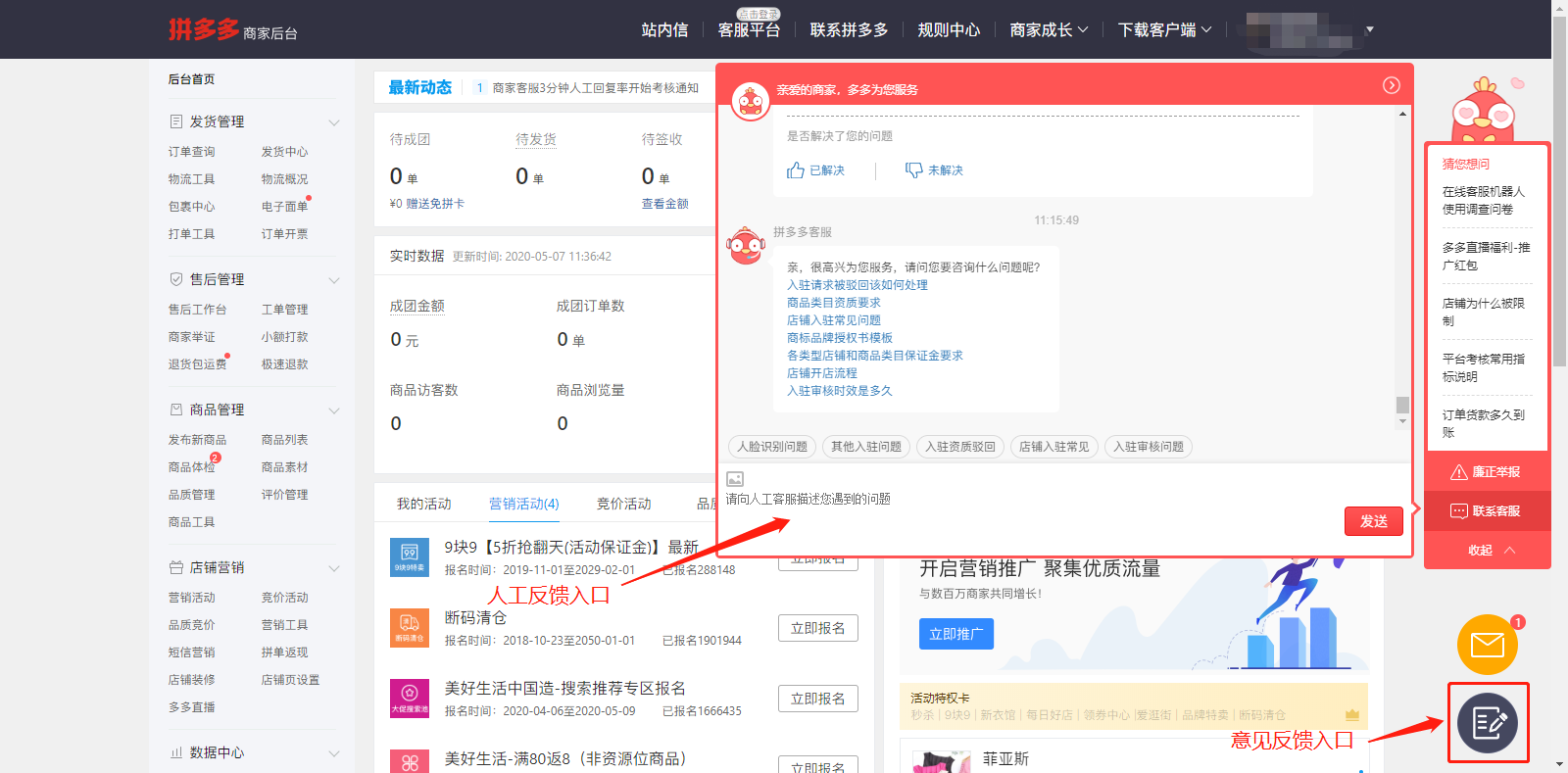Click the thumbs-down 未解决 icon
The height and width of the screenshot is (773, 1568).
coord(913,170)
